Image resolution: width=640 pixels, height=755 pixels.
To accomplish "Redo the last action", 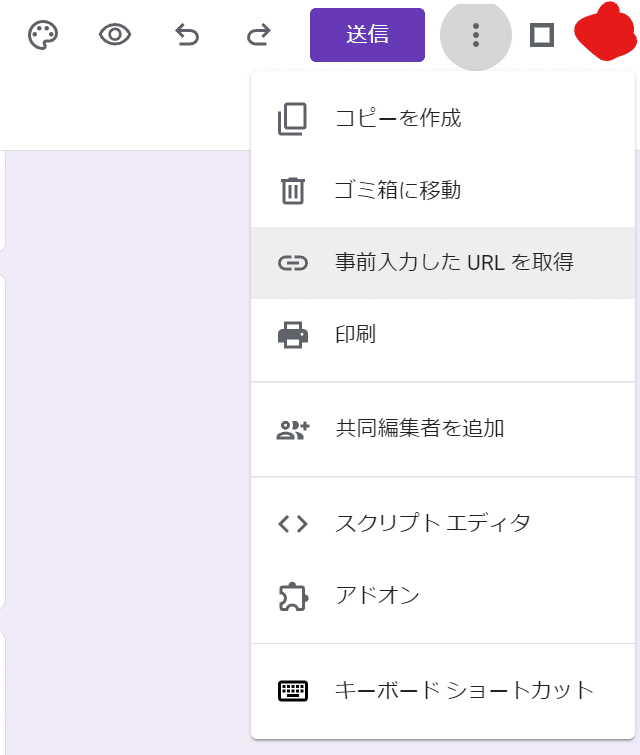I will (x=259, y=35).
